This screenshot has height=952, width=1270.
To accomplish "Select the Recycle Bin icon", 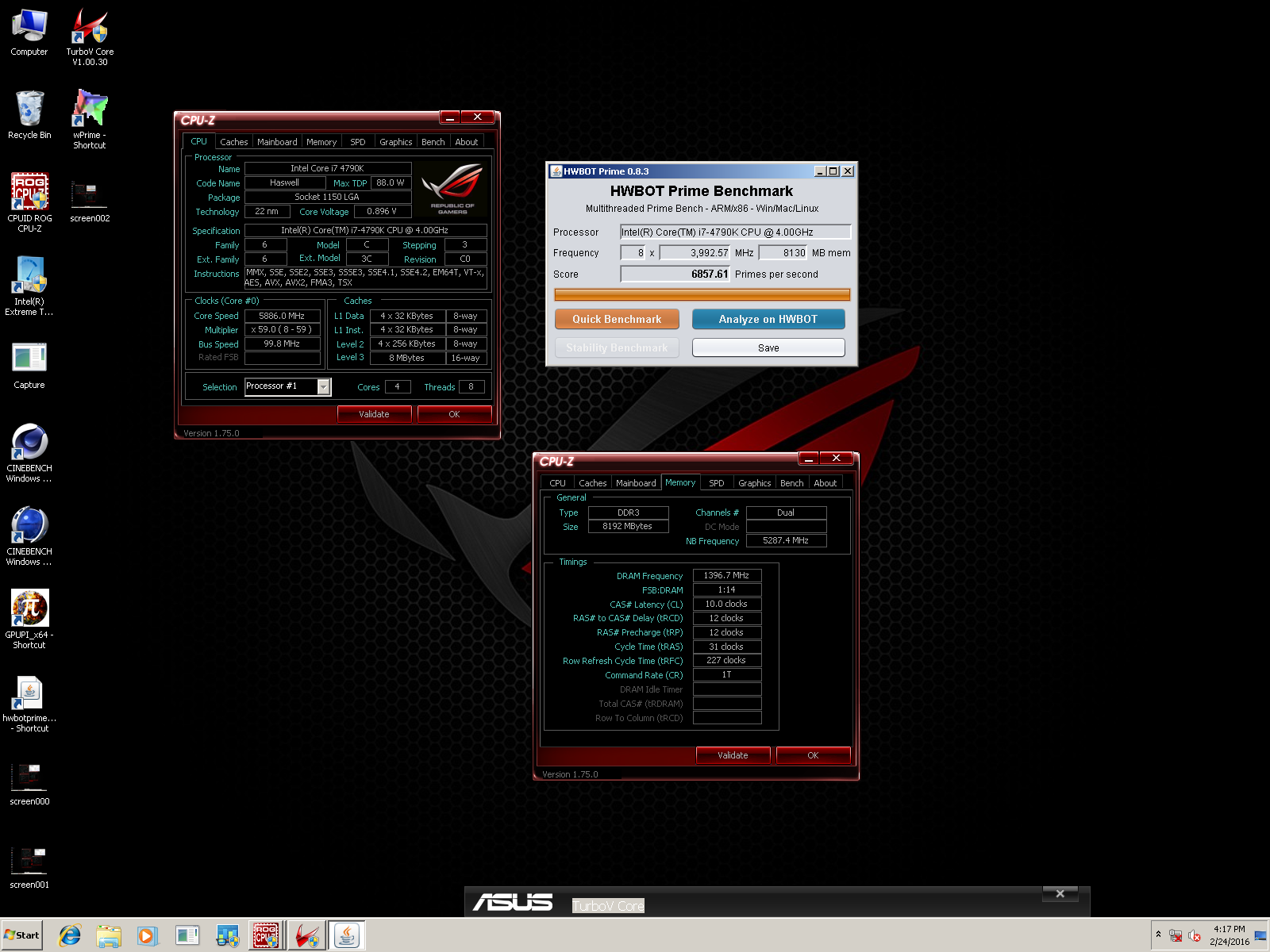I will pyautogui.click(x=29, y=115).
